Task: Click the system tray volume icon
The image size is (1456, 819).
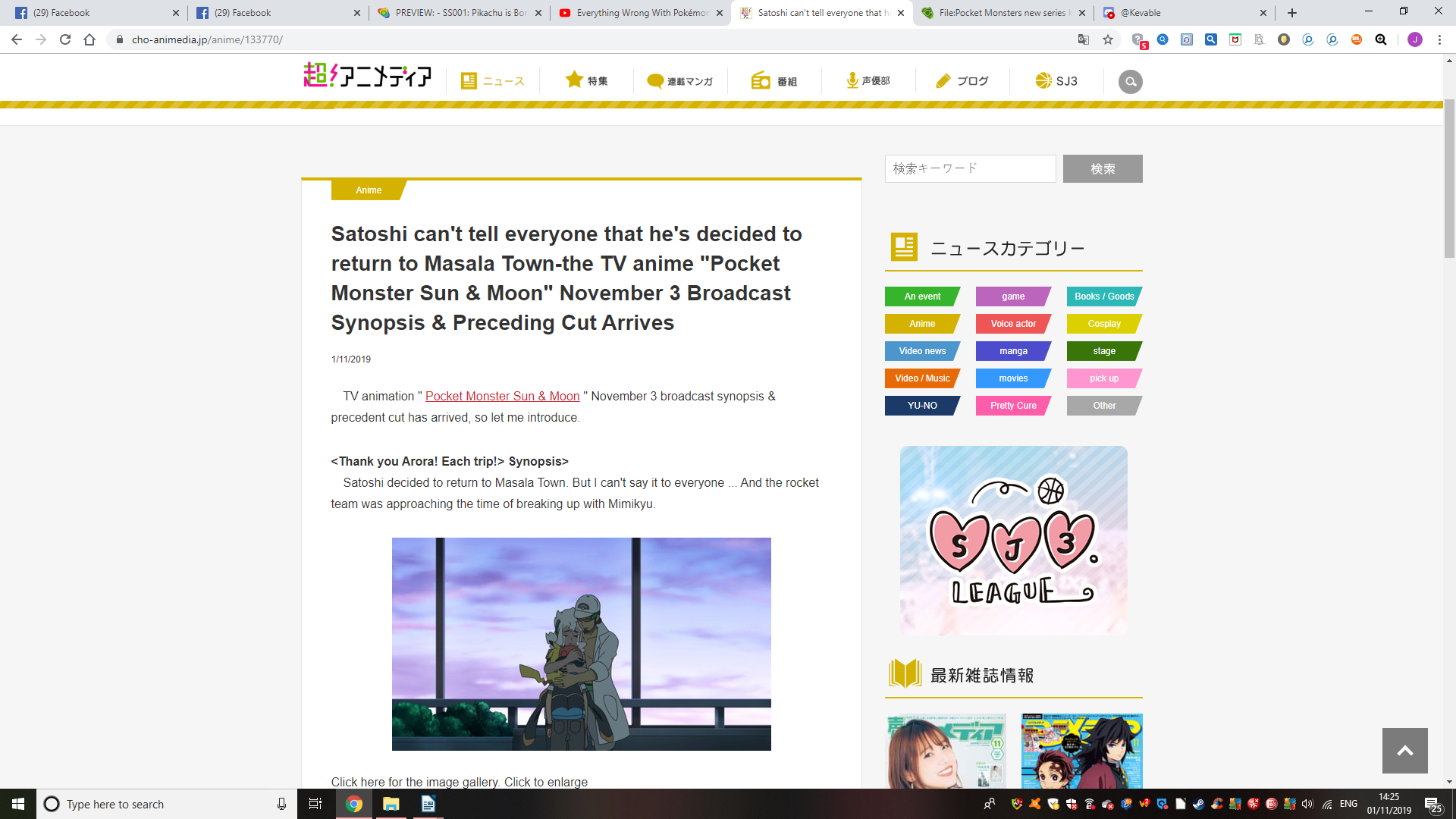Action: (x=1307, y=804)
